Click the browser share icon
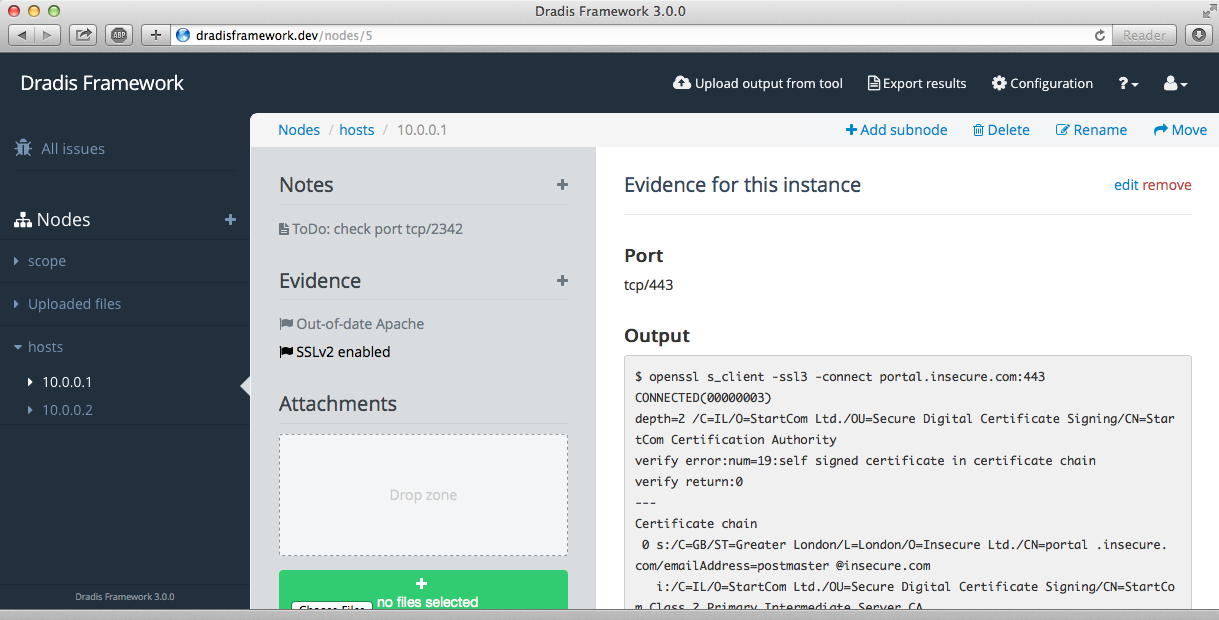The image size is (1219, 620). [x=84, y=35]
